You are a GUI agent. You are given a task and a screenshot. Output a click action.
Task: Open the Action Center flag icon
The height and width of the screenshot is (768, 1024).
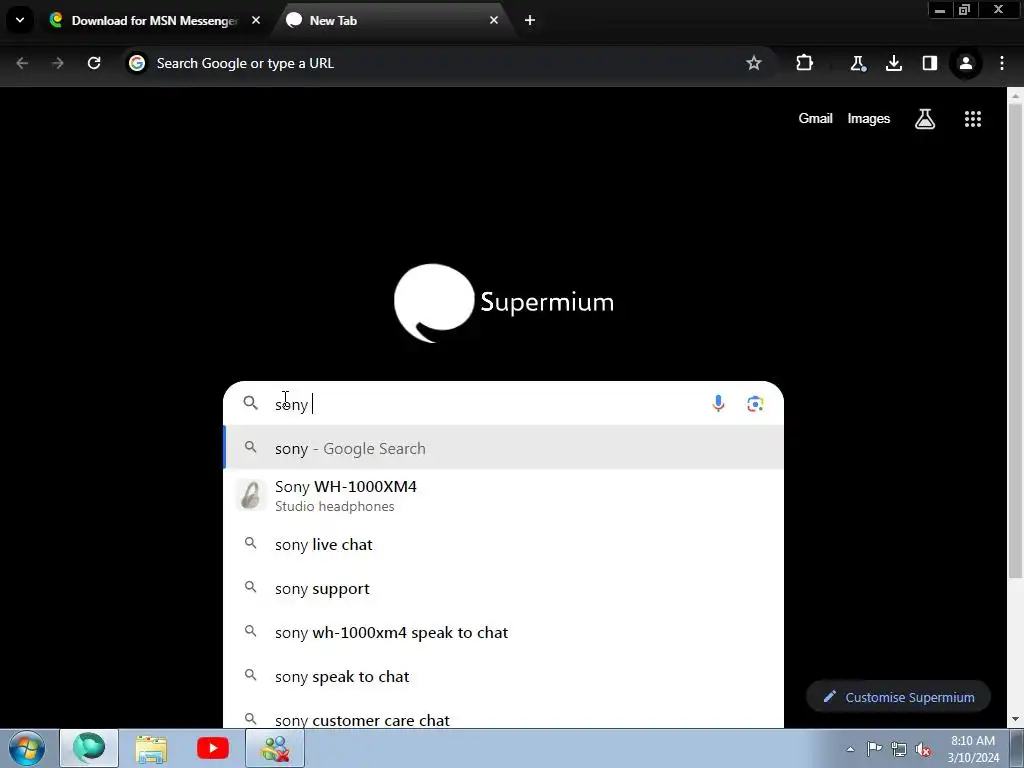pyautogui.click(x=874, y=749)
